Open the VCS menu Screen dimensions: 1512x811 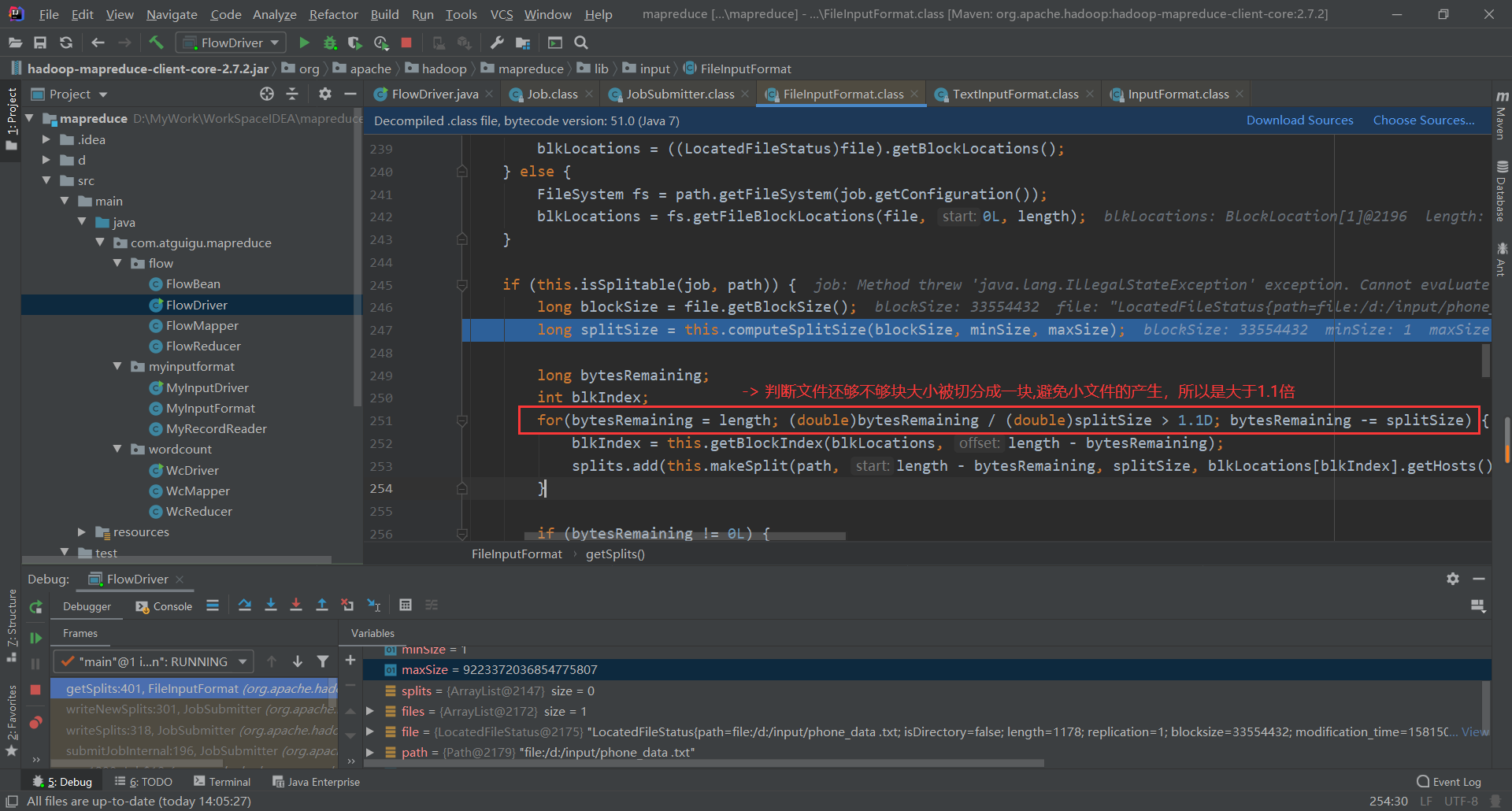(x=502, y=14)
